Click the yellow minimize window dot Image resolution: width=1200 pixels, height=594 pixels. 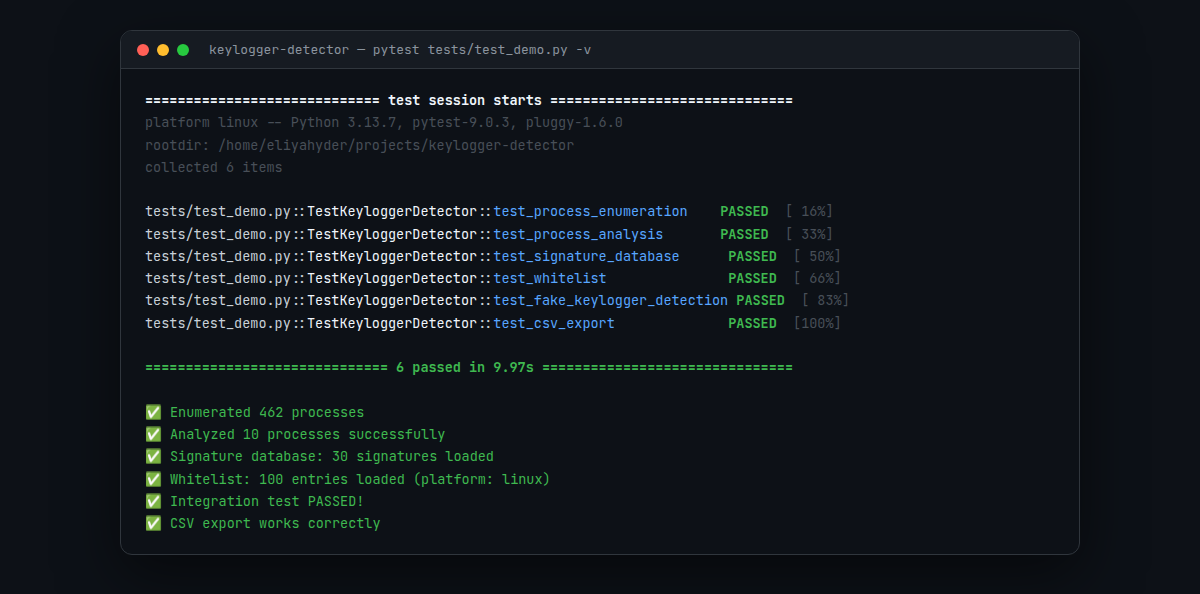163,50
